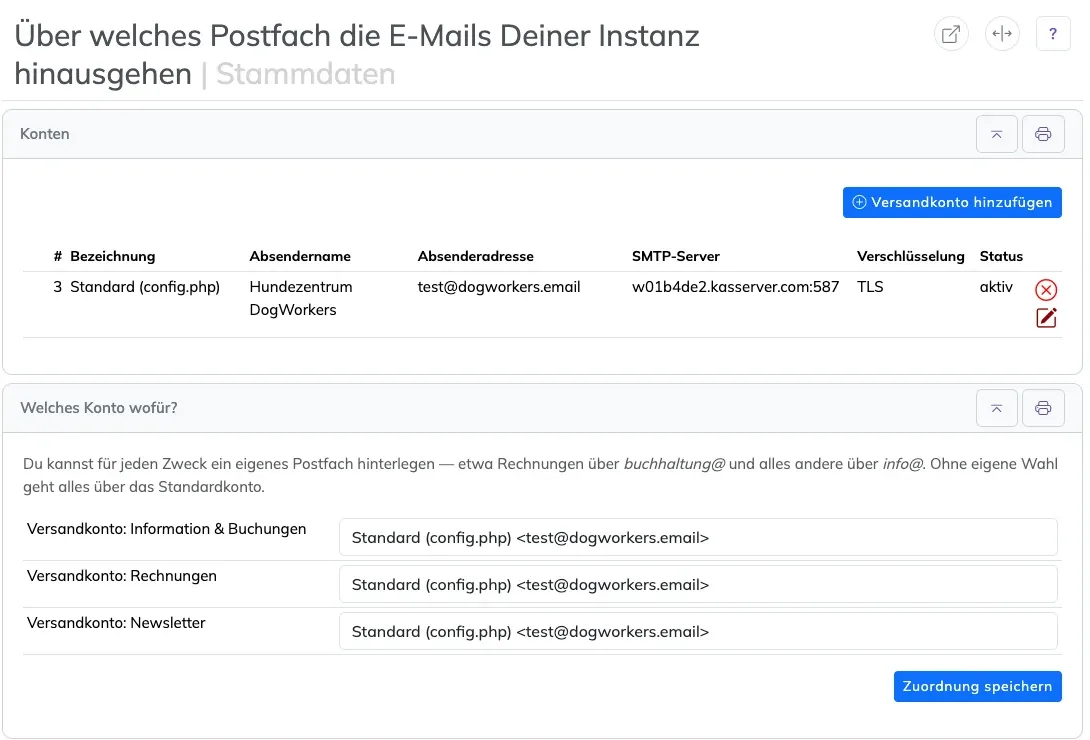Click the Stammdaten breadcrumb in title
Viewport: 1090px width, 740px height.
305,74
